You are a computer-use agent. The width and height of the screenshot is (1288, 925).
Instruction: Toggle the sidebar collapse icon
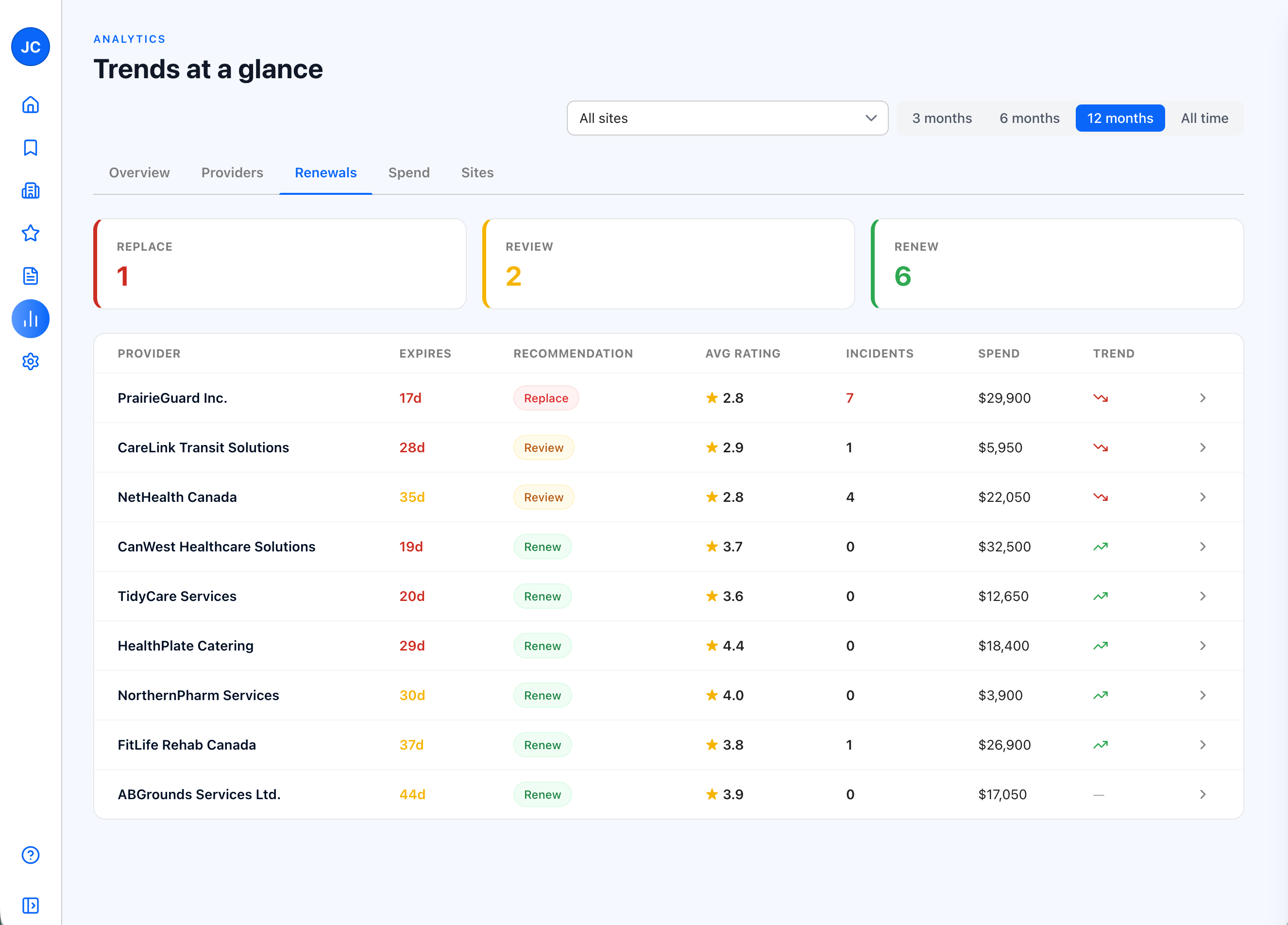click(31, 905)
